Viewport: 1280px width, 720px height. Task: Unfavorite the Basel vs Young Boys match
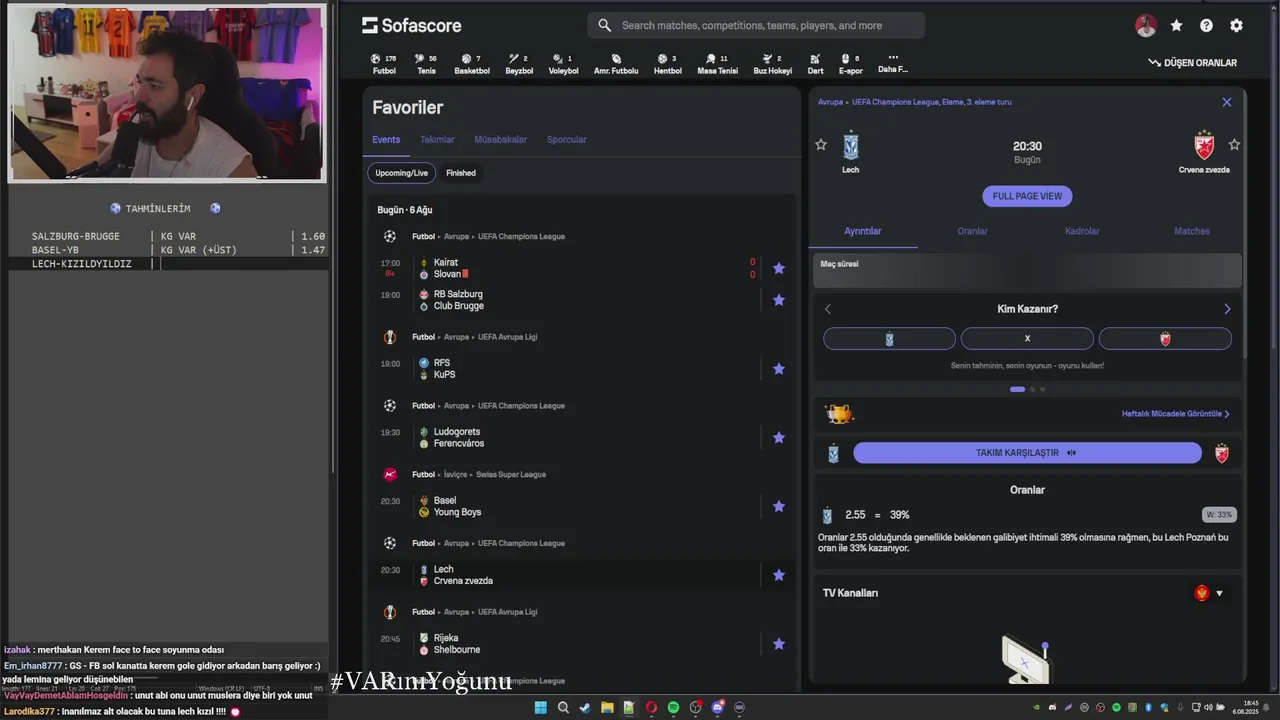coord(779,506)
